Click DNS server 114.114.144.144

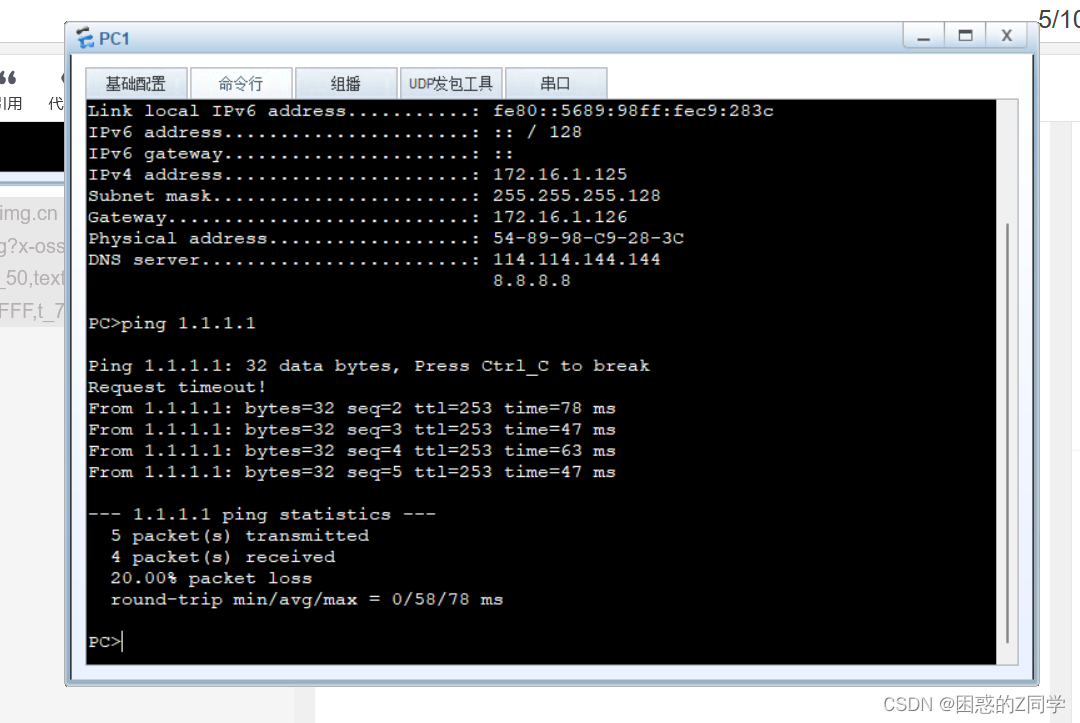tap(577, 260)
